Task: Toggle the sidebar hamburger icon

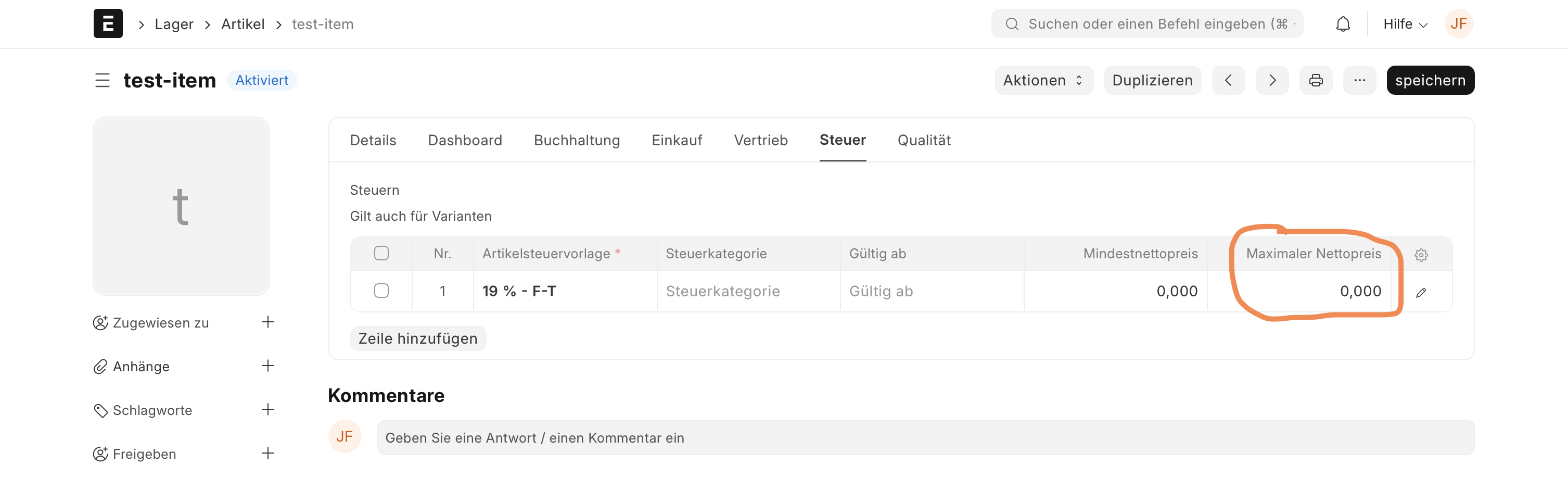Action: pyautogui.click(x=102, y=80)
